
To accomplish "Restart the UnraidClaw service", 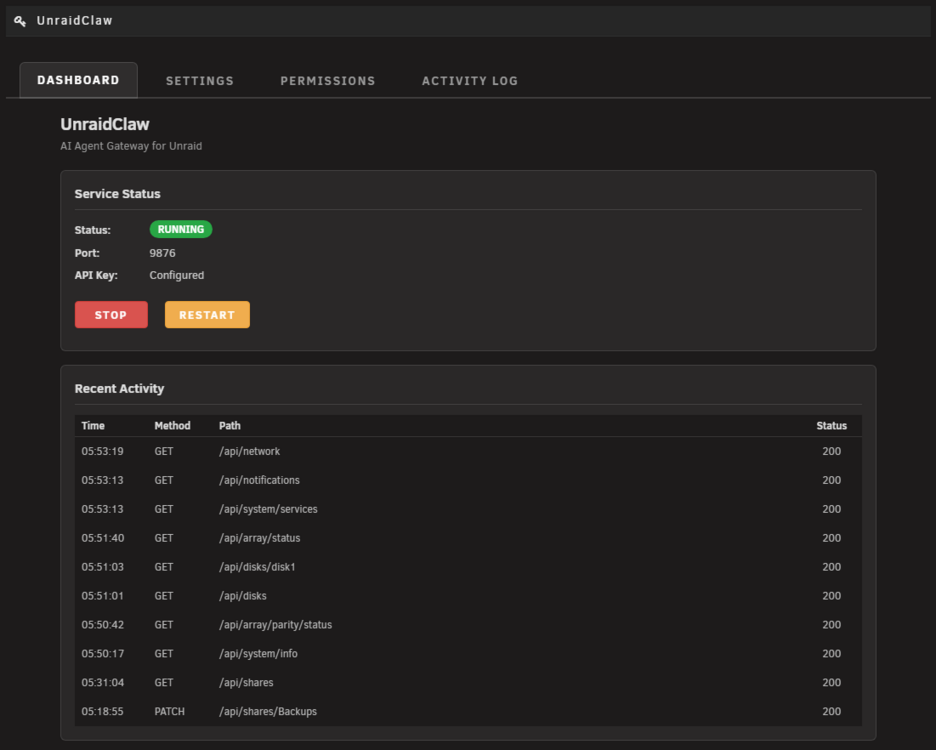I will point(207,315).
